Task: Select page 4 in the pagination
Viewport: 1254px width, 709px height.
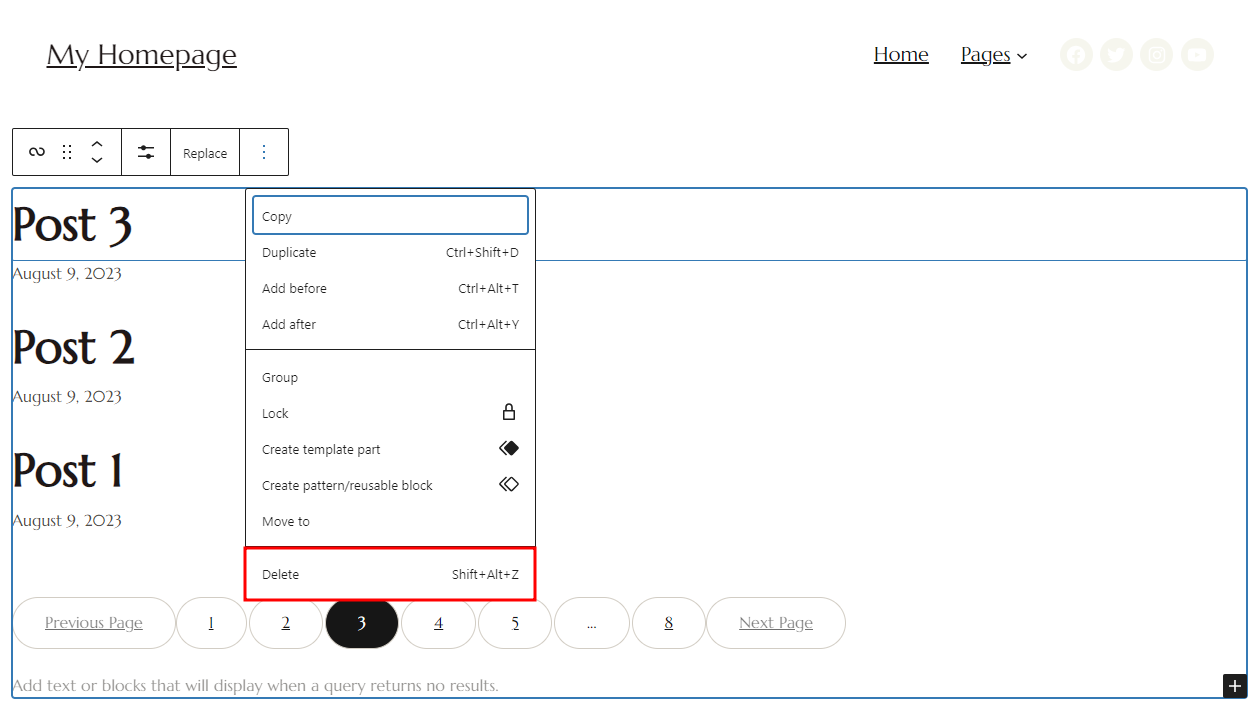Action: [438, 623]
